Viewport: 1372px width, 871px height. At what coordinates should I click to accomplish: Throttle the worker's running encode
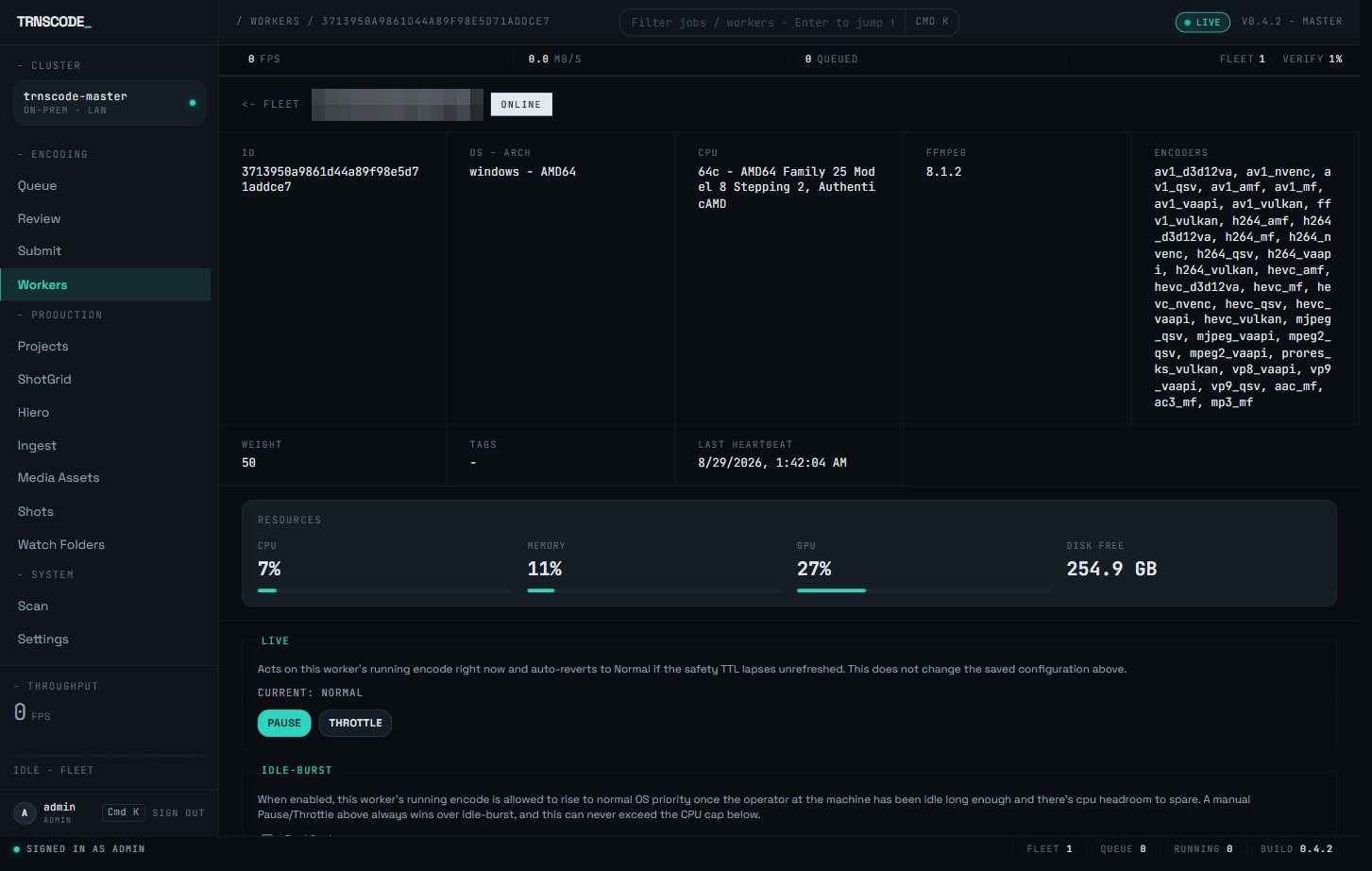coord(355,724)
